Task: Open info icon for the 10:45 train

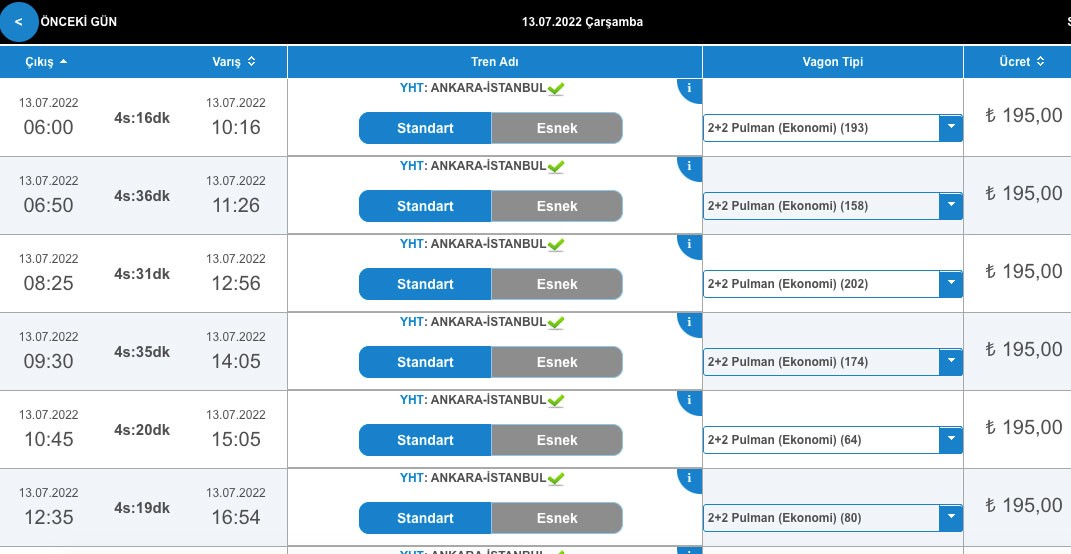Action: pos(689,400)
